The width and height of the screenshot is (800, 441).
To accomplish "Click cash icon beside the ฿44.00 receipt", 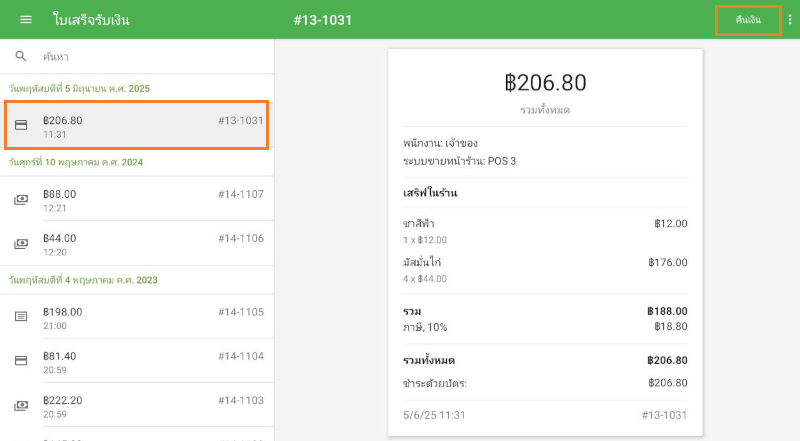I will pyautogui.click(x=21, y=244).
